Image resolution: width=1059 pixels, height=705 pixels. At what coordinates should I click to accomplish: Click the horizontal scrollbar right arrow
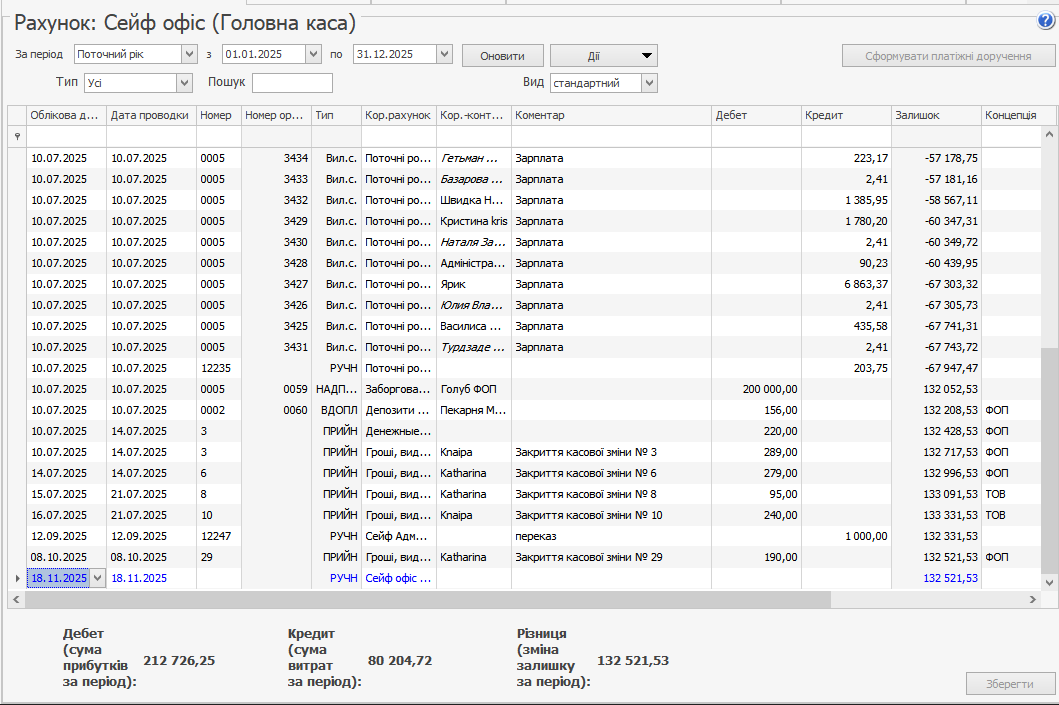(1034, 599)
